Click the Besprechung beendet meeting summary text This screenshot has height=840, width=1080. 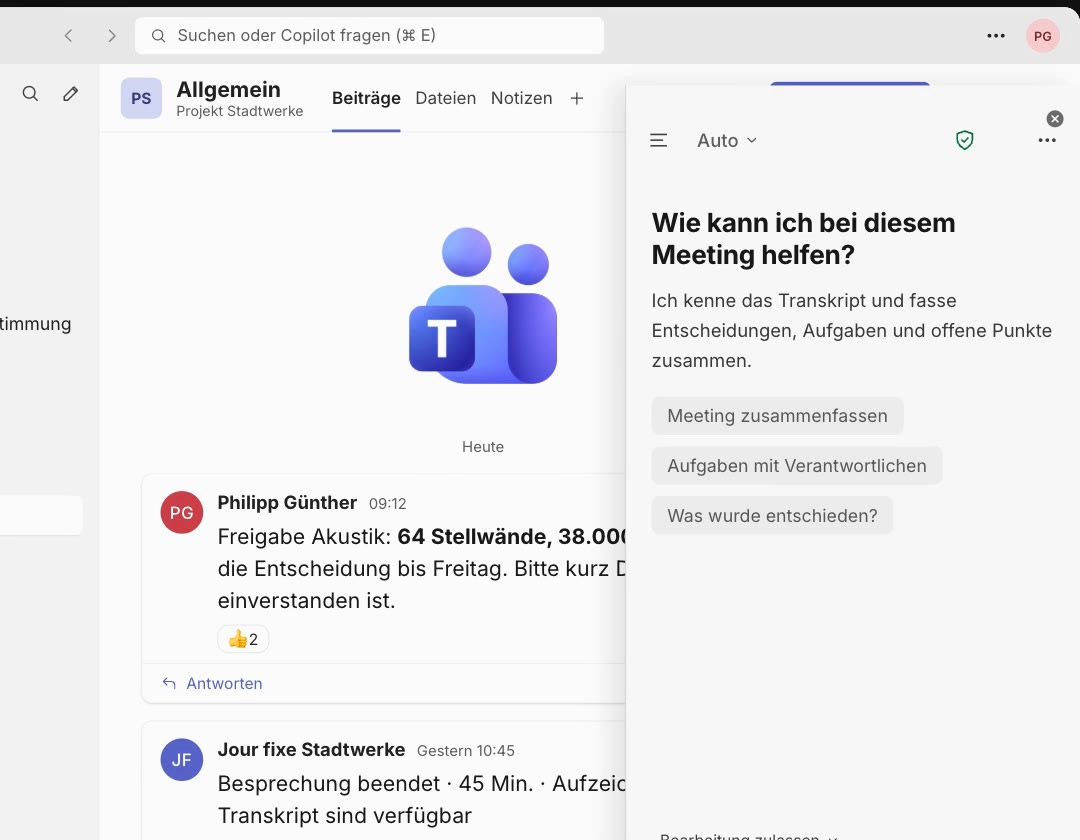click(x=422, y=799)
